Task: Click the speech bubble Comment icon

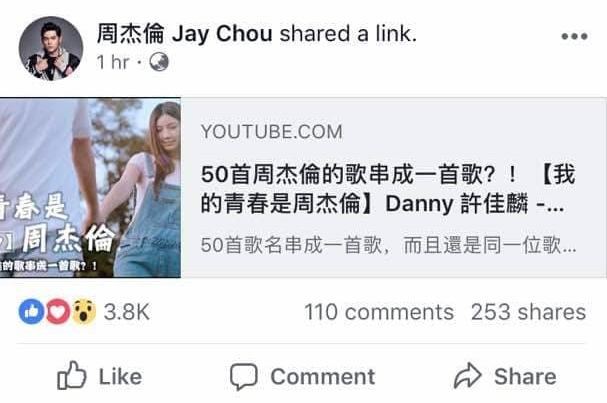Action: point(244,376)
